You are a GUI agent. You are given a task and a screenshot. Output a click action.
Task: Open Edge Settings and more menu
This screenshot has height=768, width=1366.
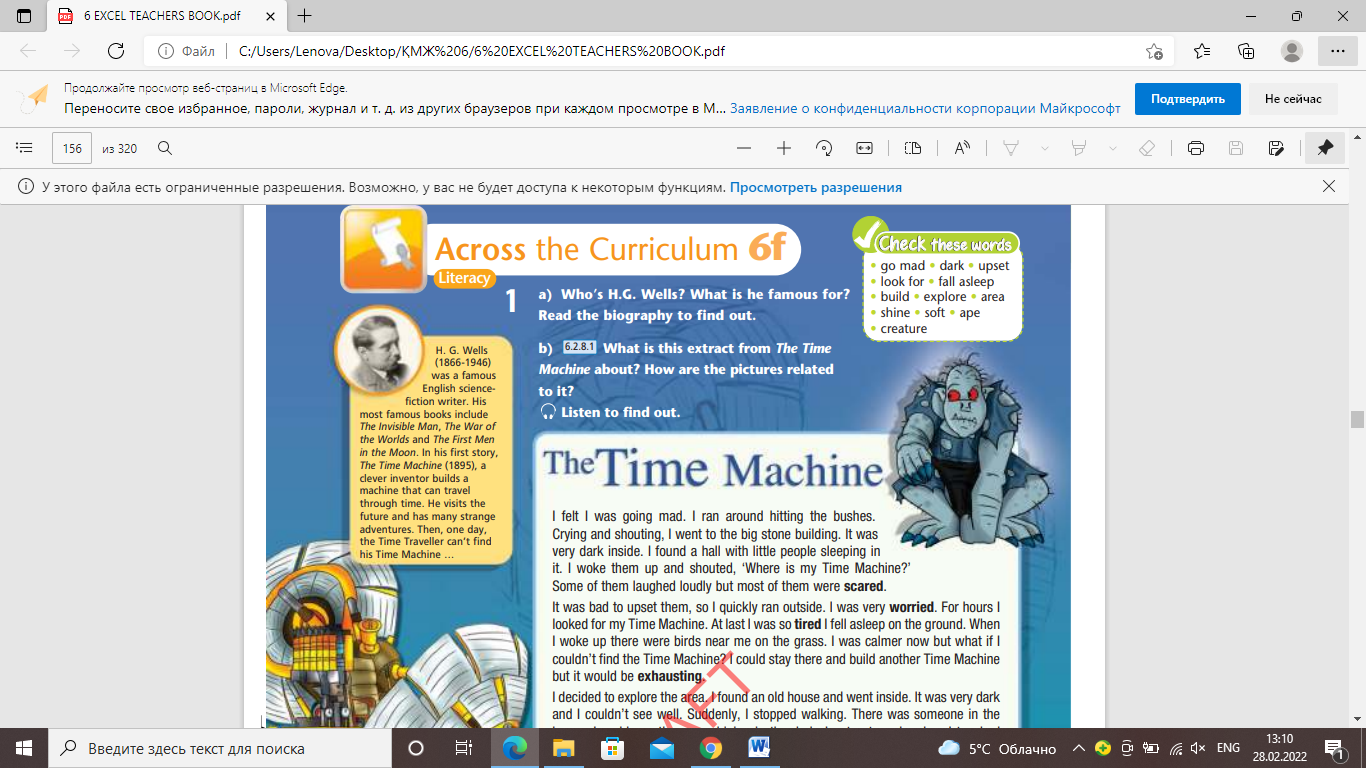[1337, 51]
